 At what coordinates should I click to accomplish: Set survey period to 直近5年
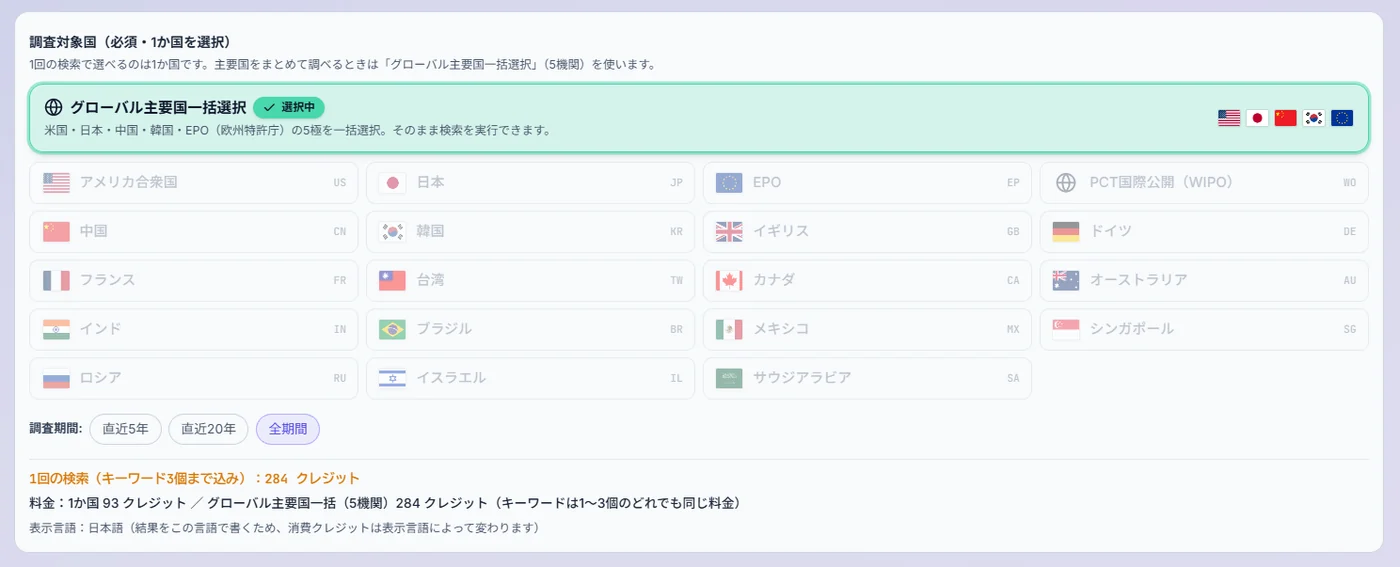click(x=125, y=429)
